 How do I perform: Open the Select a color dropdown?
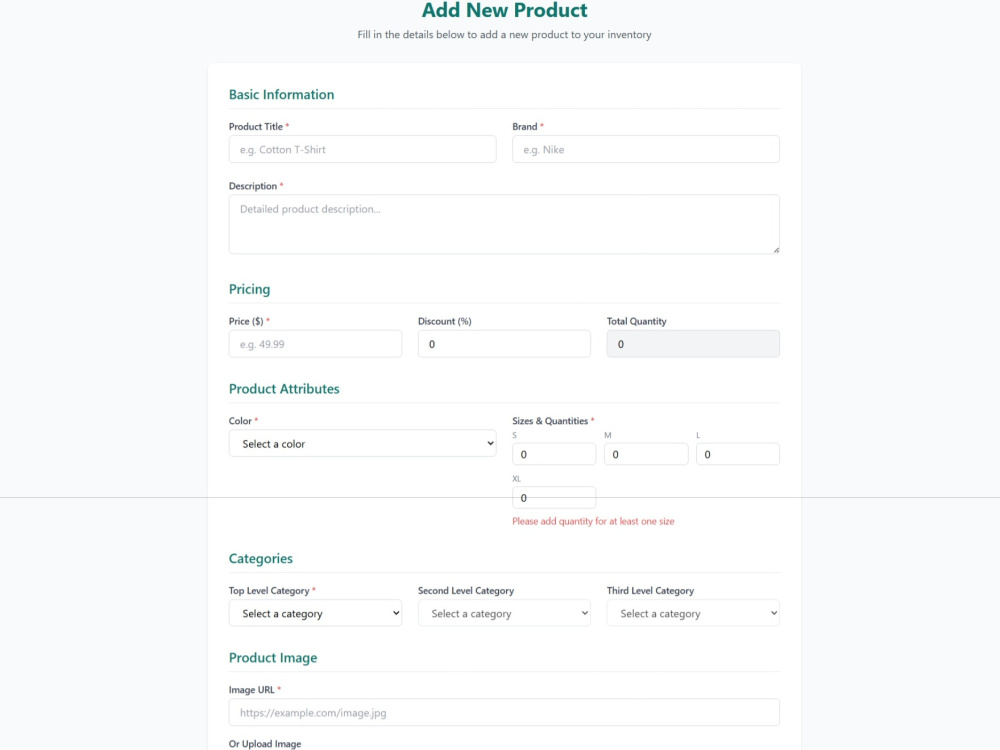click(362, 443)
